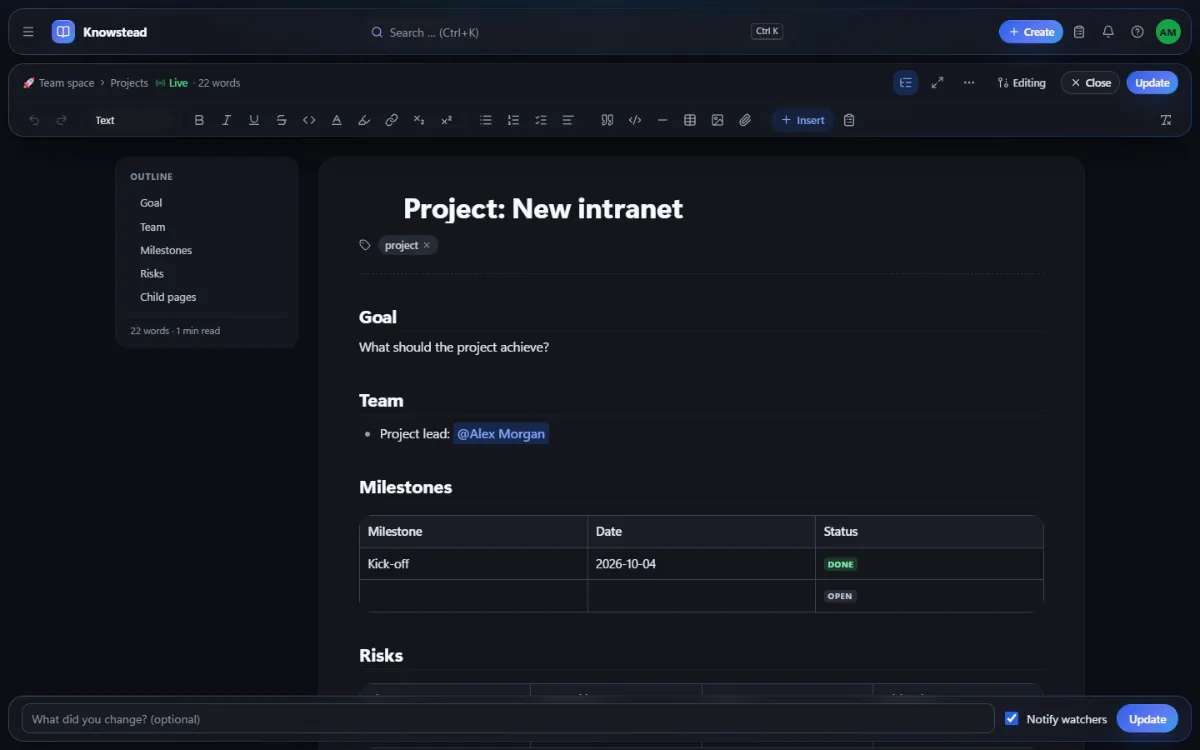Create a numbered list
This screenshot has height=750, width=1200.
tap(513, 120)
